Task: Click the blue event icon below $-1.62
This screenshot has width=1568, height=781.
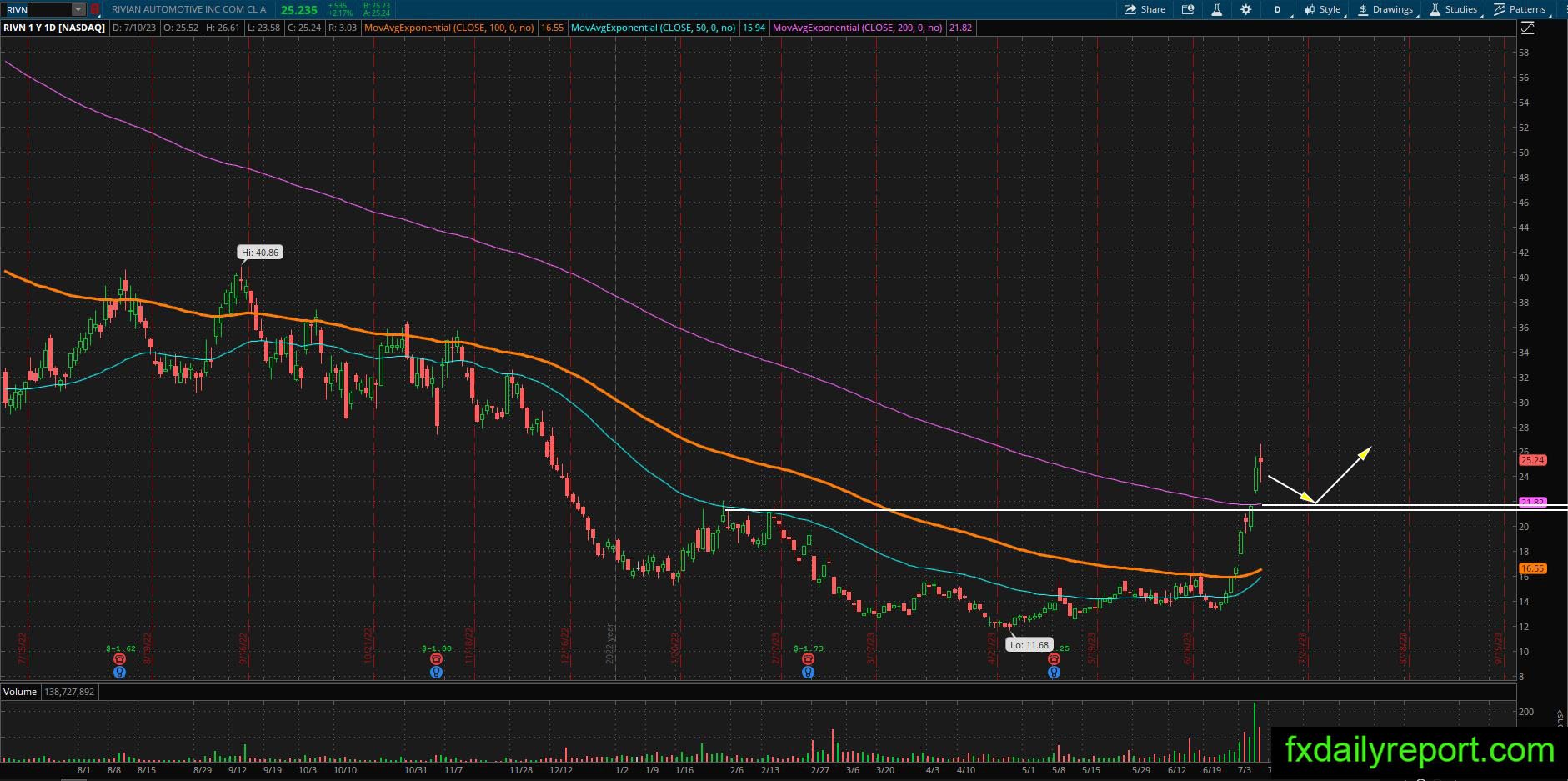Action: point(120,672)
